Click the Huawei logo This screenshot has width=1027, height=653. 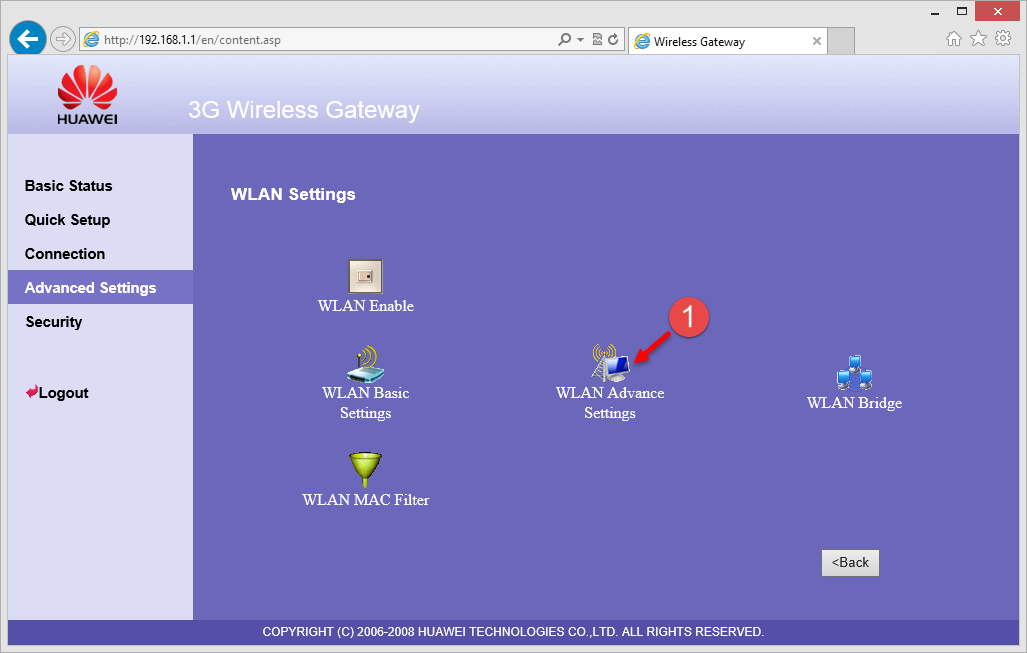click(87, 95)
